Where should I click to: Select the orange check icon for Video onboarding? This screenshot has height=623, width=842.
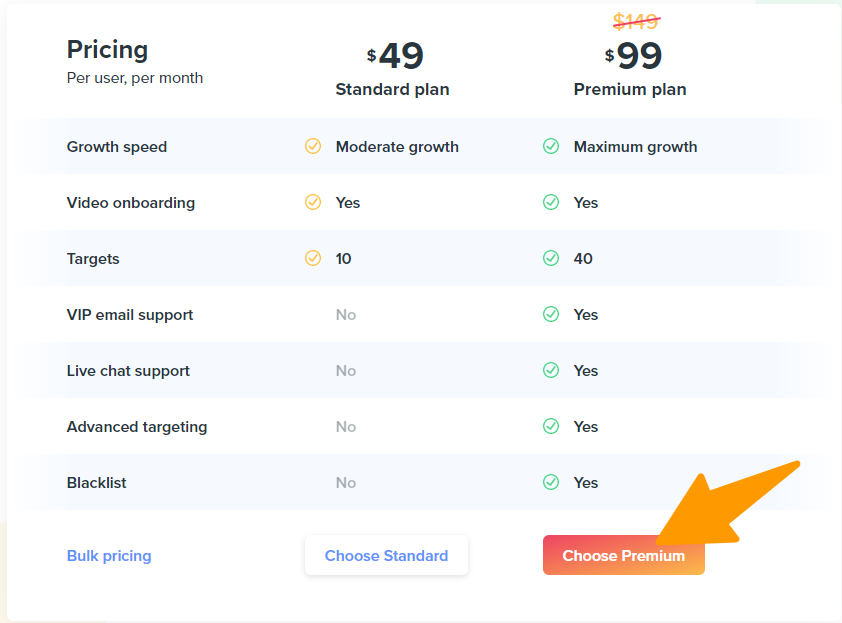pyautogui.click(x=313, y=202)
